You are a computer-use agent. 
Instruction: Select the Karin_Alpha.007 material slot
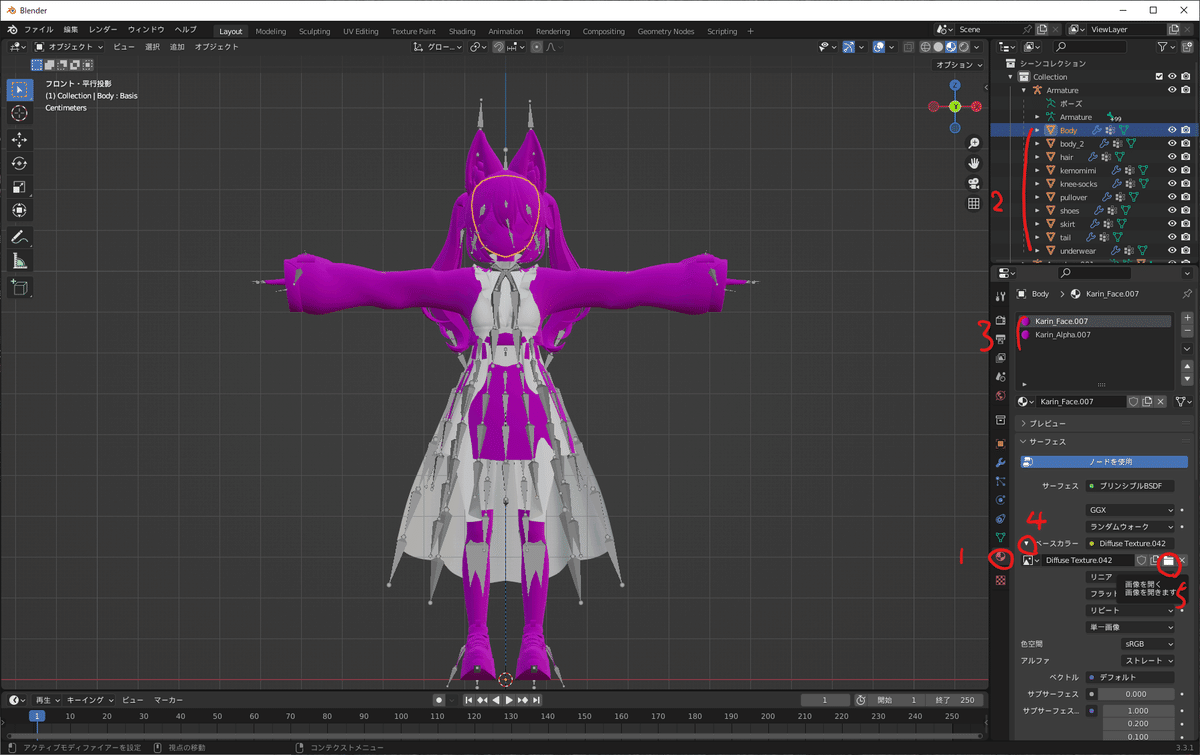pos(1094,335)
